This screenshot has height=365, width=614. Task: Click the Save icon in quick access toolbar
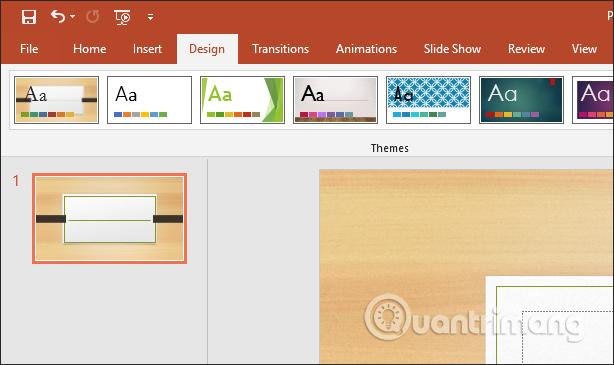(x=29, y=17)
